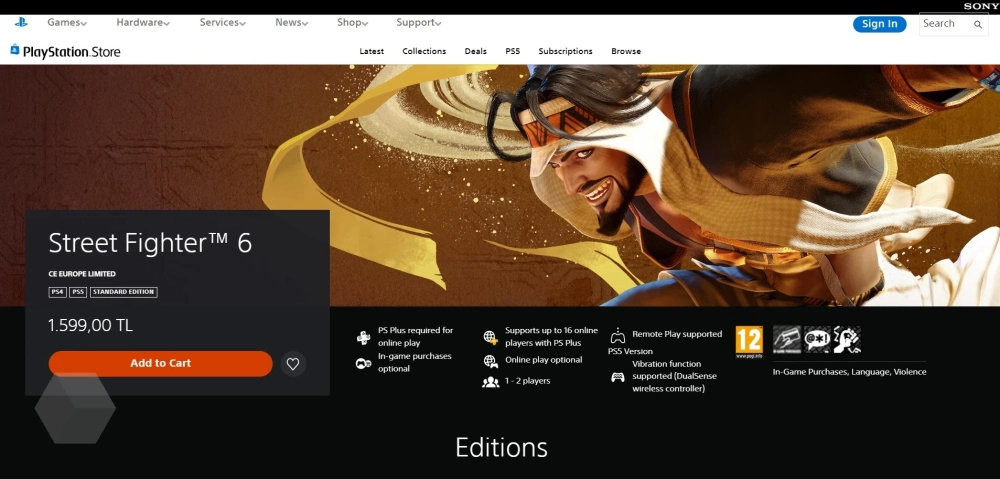The width and height of the screenshot is (1000, 479).
Task: Click the PEGI 12 age rating icon
Action: click(x=749, y=340)
